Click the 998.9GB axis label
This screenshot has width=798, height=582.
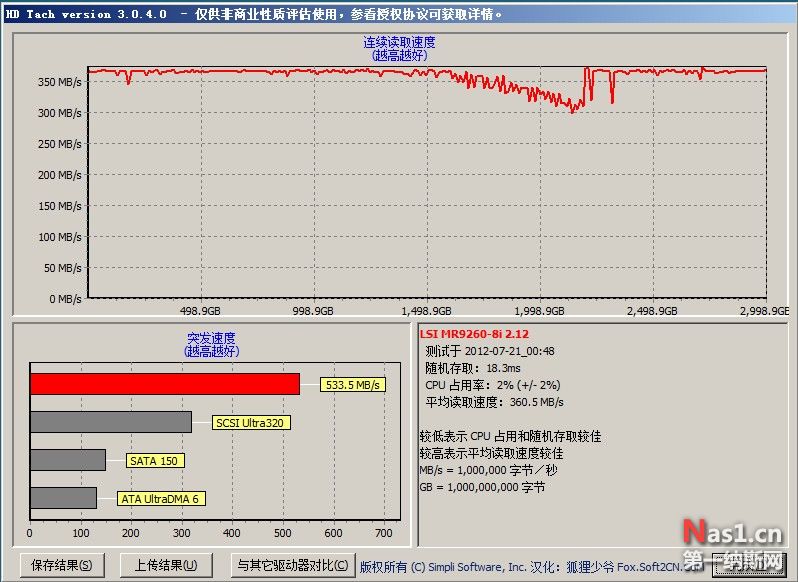(x=313, y=311)
